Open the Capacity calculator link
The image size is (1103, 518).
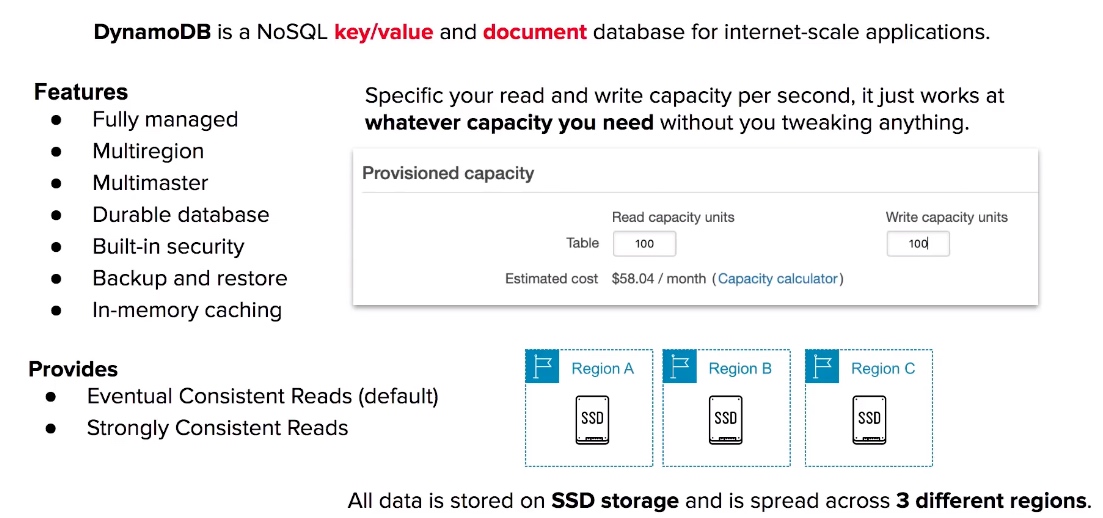(777, 279)
